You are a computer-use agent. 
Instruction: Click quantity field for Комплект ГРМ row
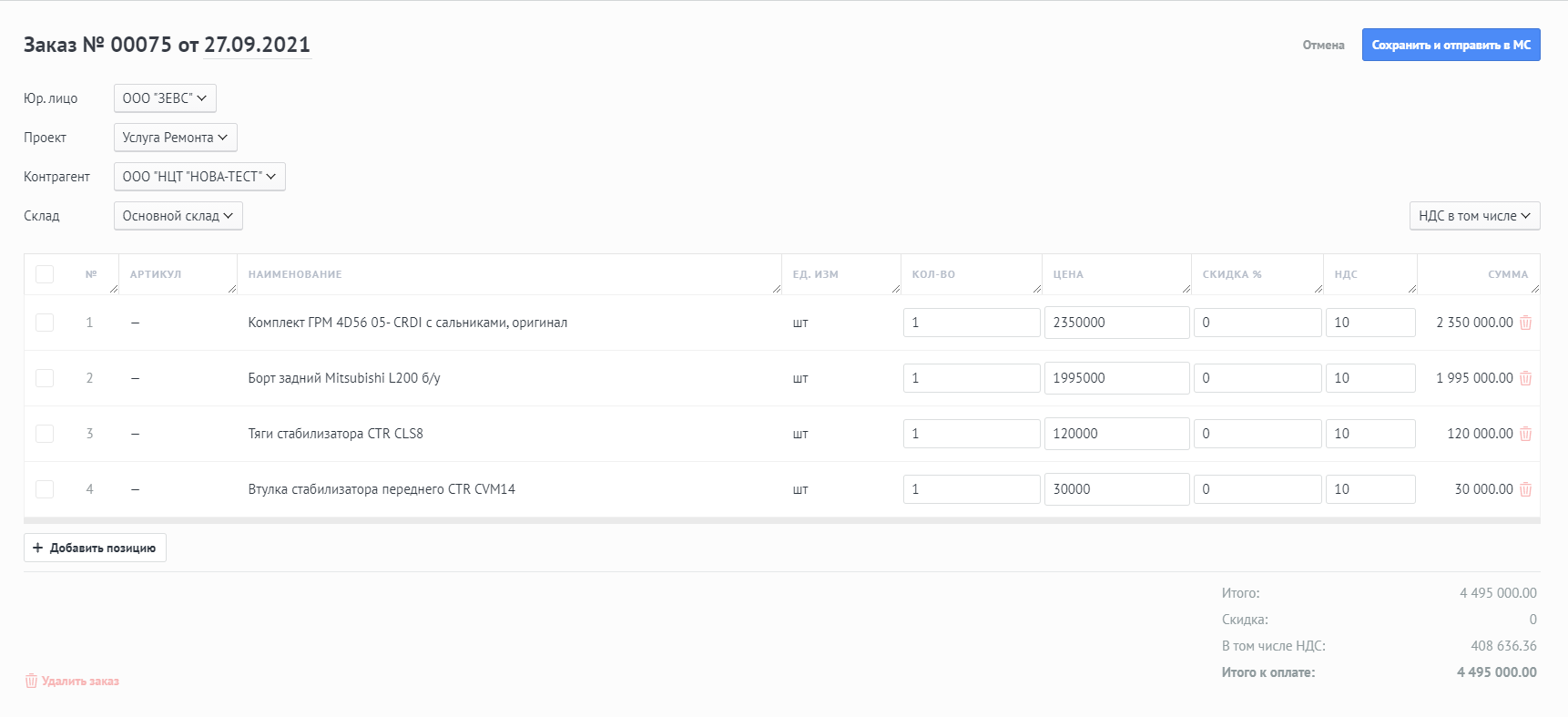[x=972, y=323]
